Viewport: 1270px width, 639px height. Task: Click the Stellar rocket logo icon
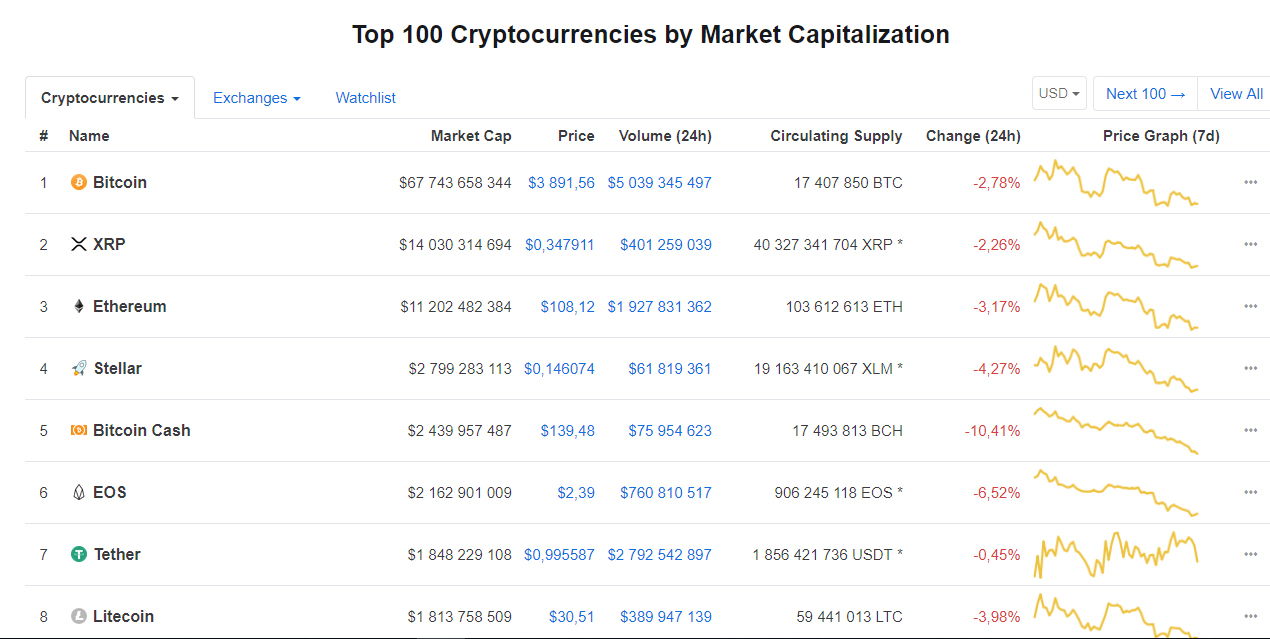click(79, 368)
